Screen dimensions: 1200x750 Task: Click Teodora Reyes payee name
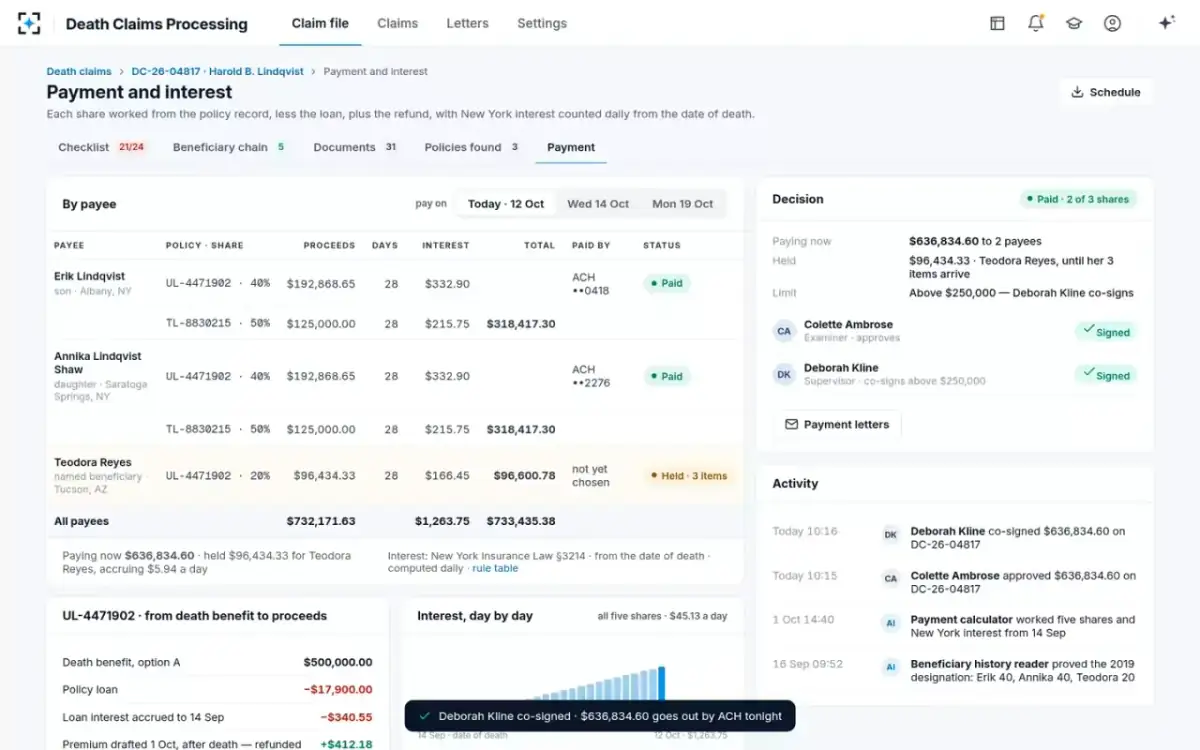[x=93, y=462]
